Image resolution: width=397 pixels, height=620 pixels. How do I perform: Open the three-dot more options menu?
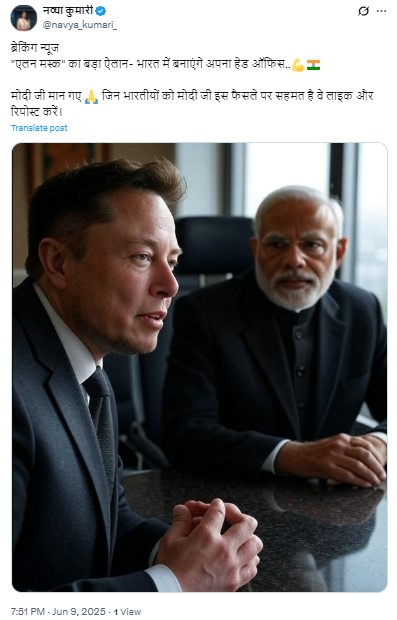click(x=381, y=11)
